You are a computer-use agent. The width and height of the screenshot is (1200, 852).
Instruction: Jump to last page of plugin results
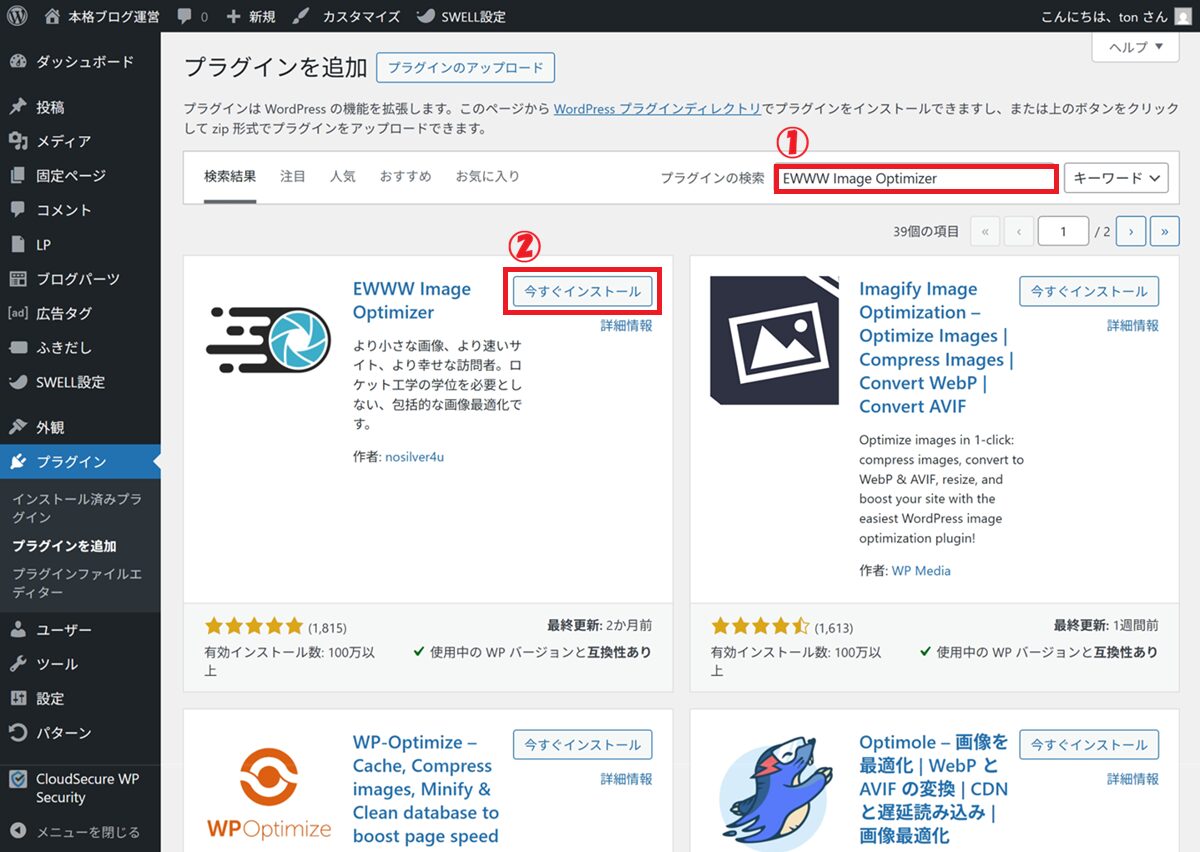[1164, 231]
